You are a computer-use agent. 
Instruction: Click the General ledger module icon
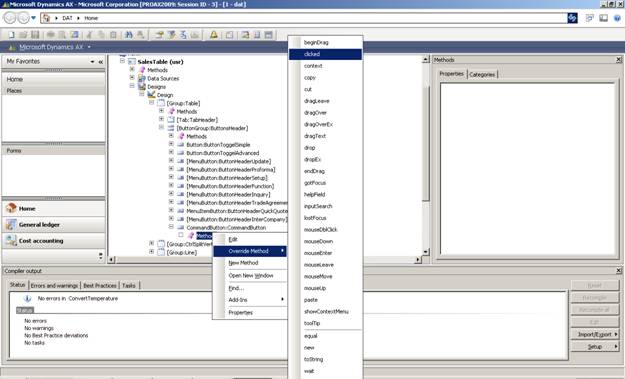pyautogui.click(x=11, y=224)
